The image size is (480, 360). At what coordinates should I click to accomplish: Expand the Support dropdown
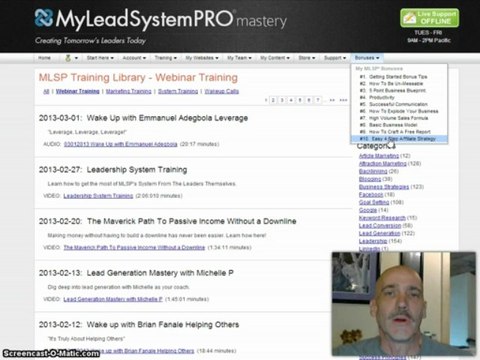click(x=335, y=58)
